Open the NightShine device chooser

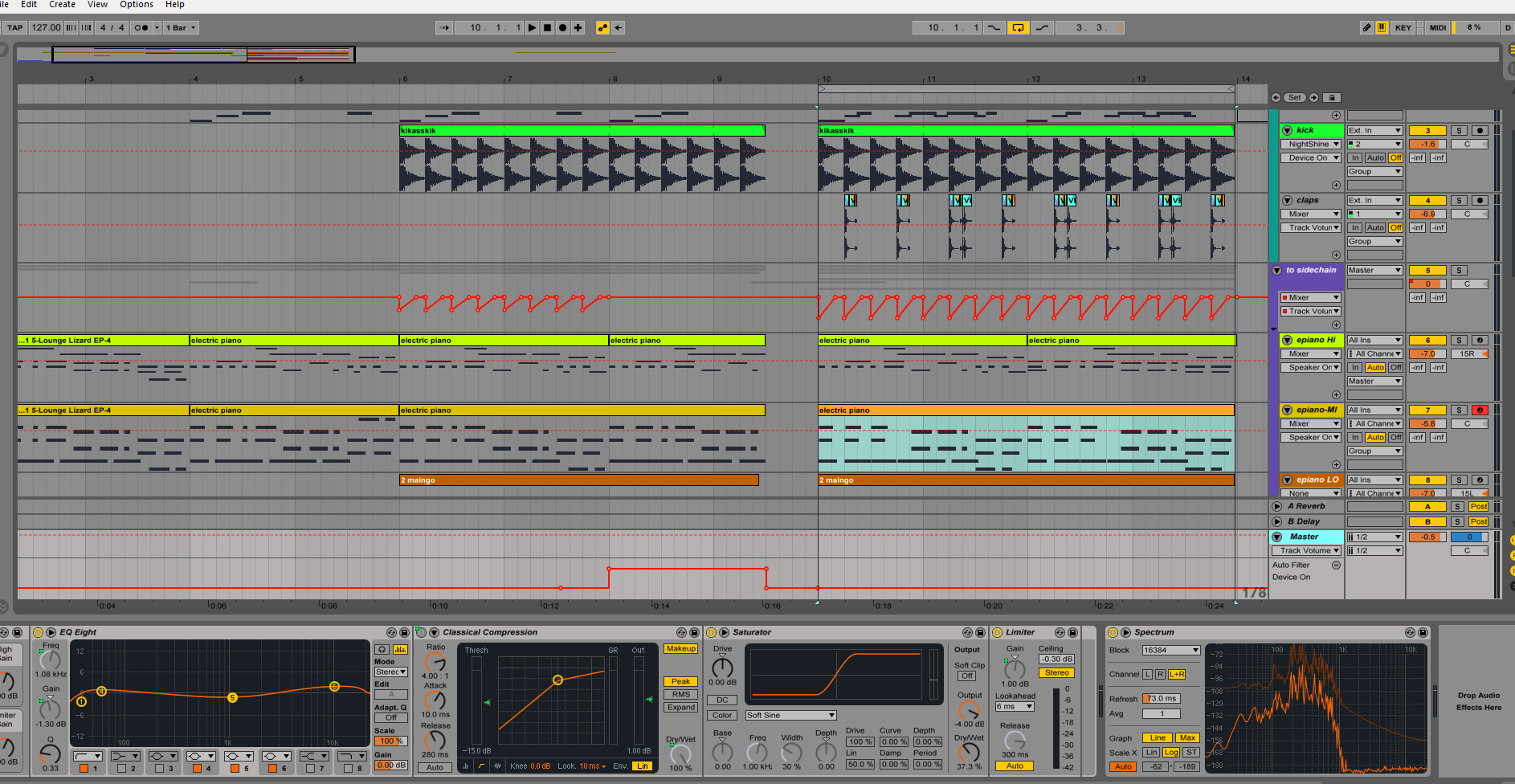[1310, 144]
